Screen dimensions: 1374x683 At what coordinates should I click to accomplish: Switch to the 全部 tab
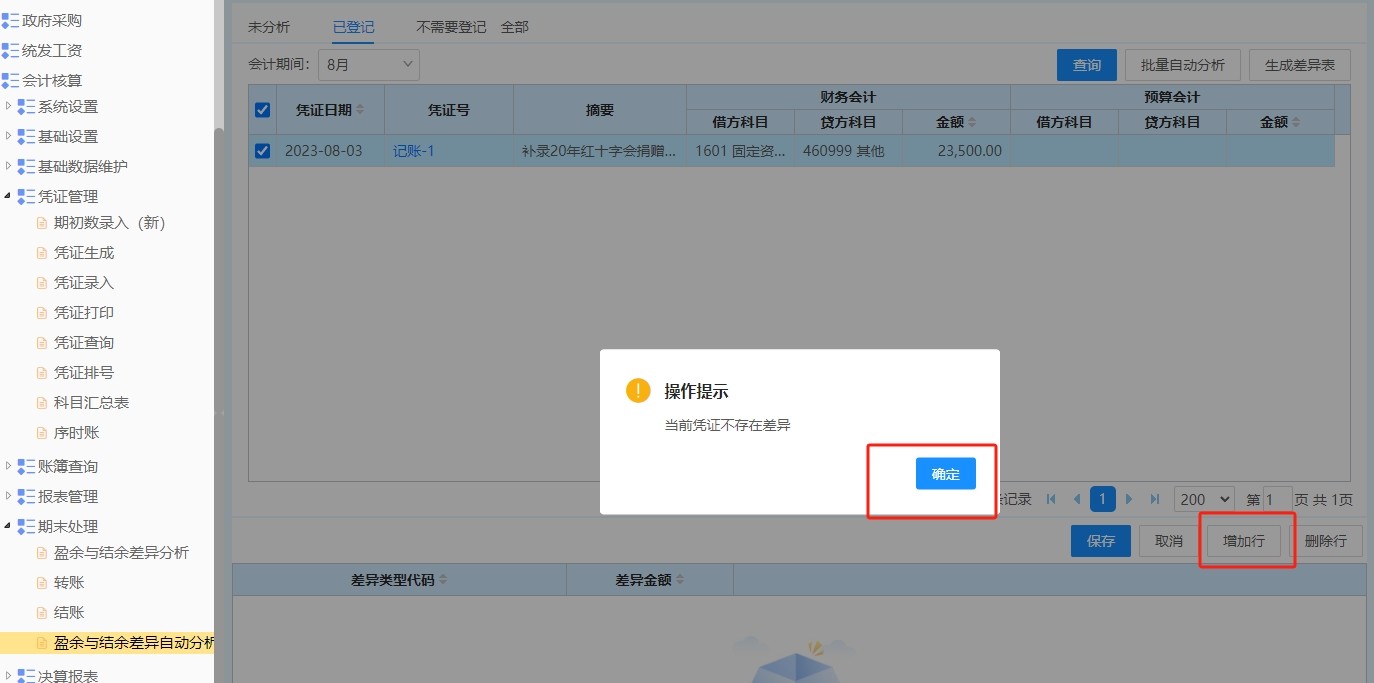tap(515, 27)
